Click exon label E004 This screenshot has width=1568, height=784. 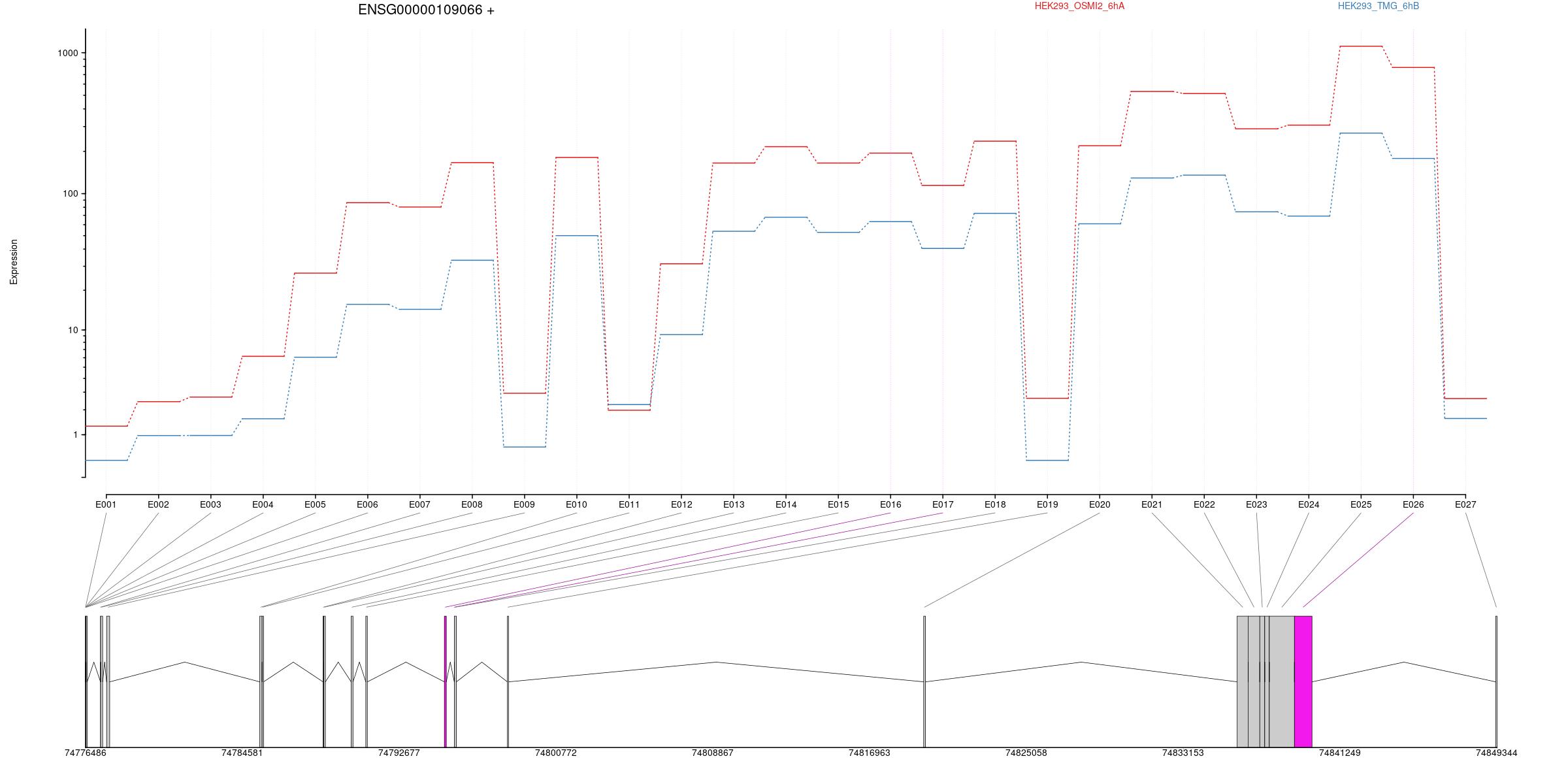(x=263, y=505)
